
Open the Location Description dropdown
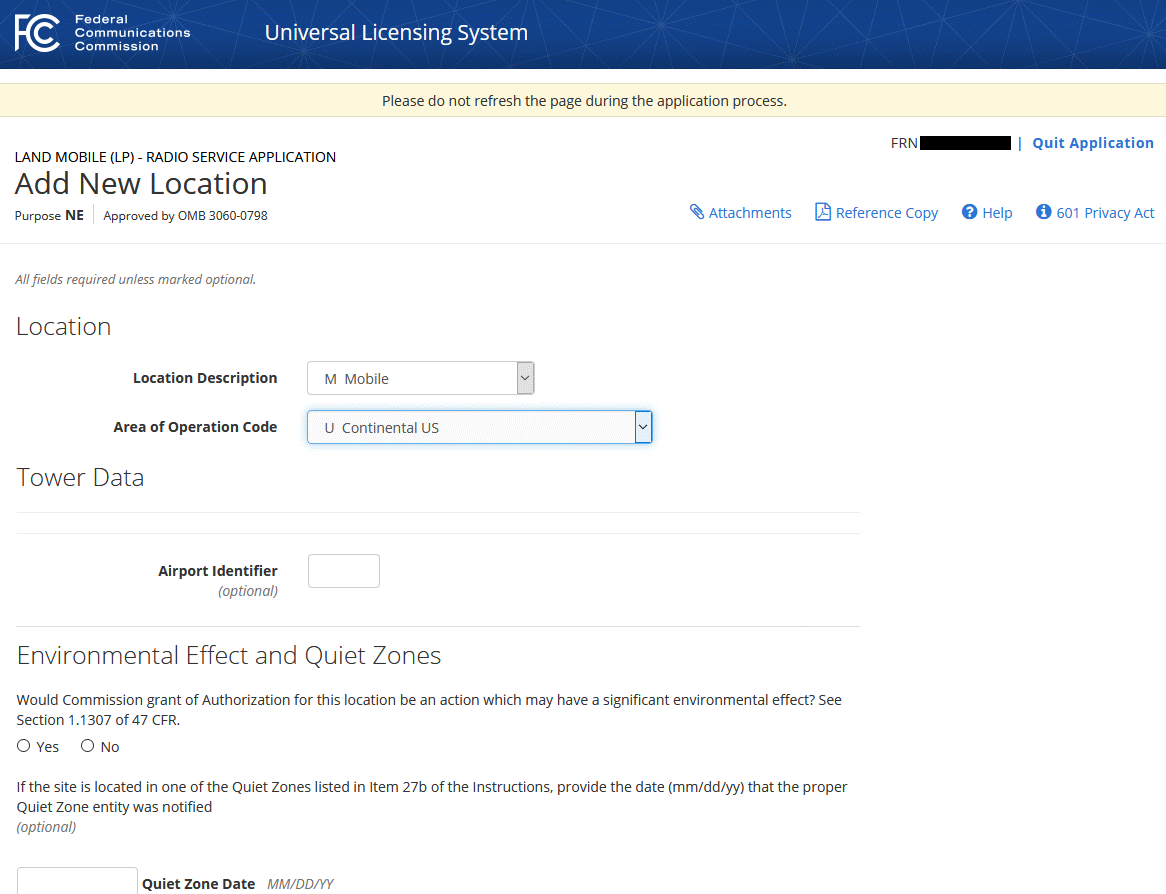point(420,378)
